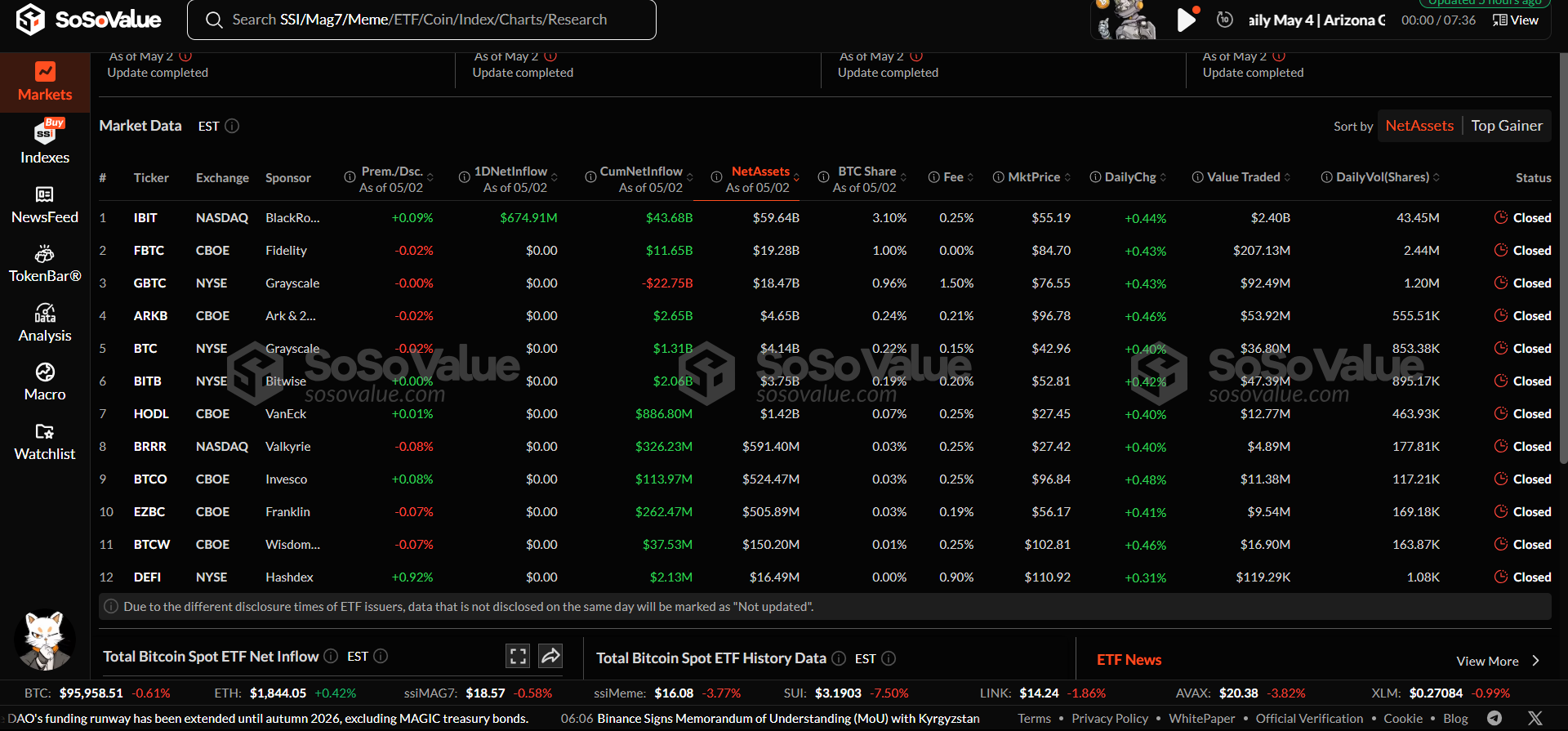Viewport: 1568px width, 731px height.
Task: Go to NewsFeed in sidebar
Action: click(45, 205)
